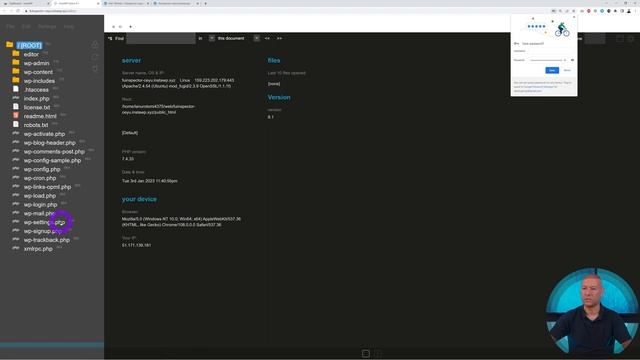Click the refresh icon beside file tree
The height and width of the screenshot is (360, 640).
pyautogui.click(x=95, y=57)
